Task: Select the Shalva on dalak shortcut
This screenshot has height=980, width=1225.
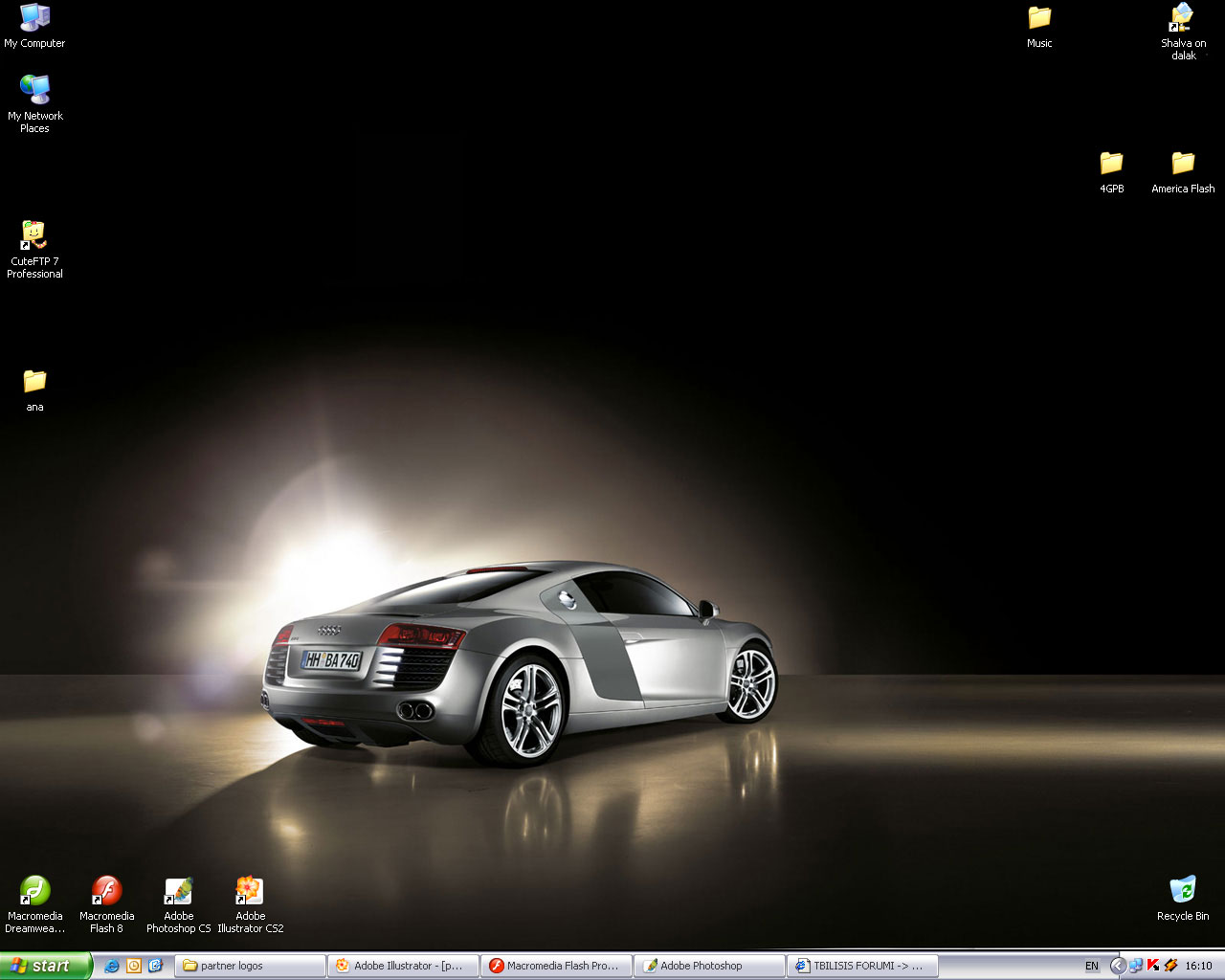Action: [x=1183, y=32]
